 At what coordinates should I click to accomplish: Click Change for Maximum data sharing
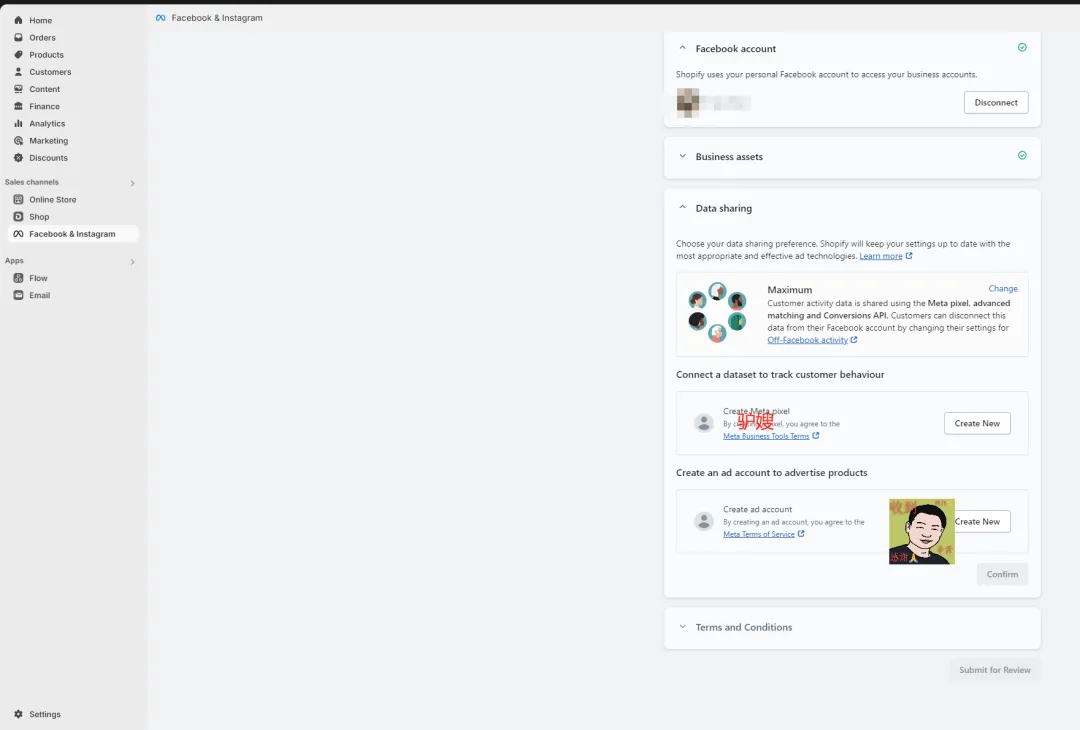1003,289
